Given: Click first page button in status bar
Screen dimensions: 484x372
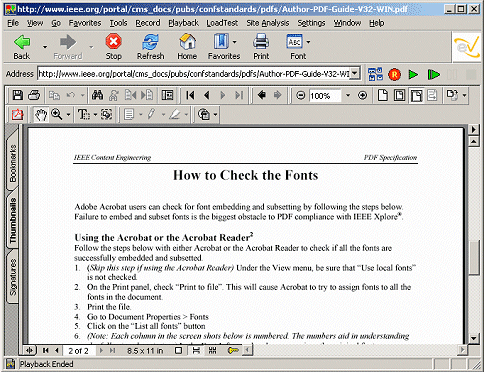Looking at the screenshot, I should [x=45, y=350].
